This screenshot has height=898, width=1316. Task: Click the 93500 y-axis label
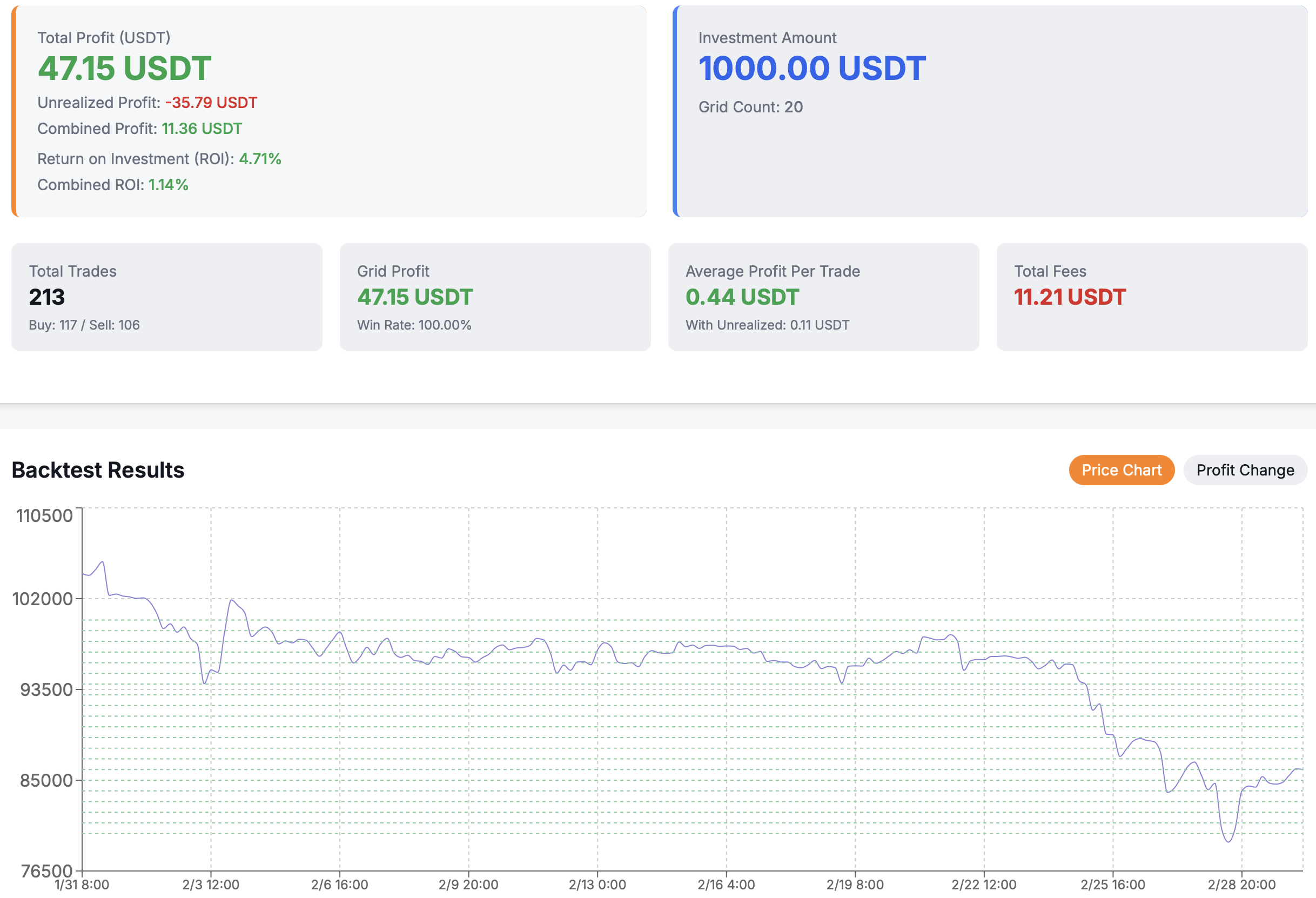coord(46,689)
